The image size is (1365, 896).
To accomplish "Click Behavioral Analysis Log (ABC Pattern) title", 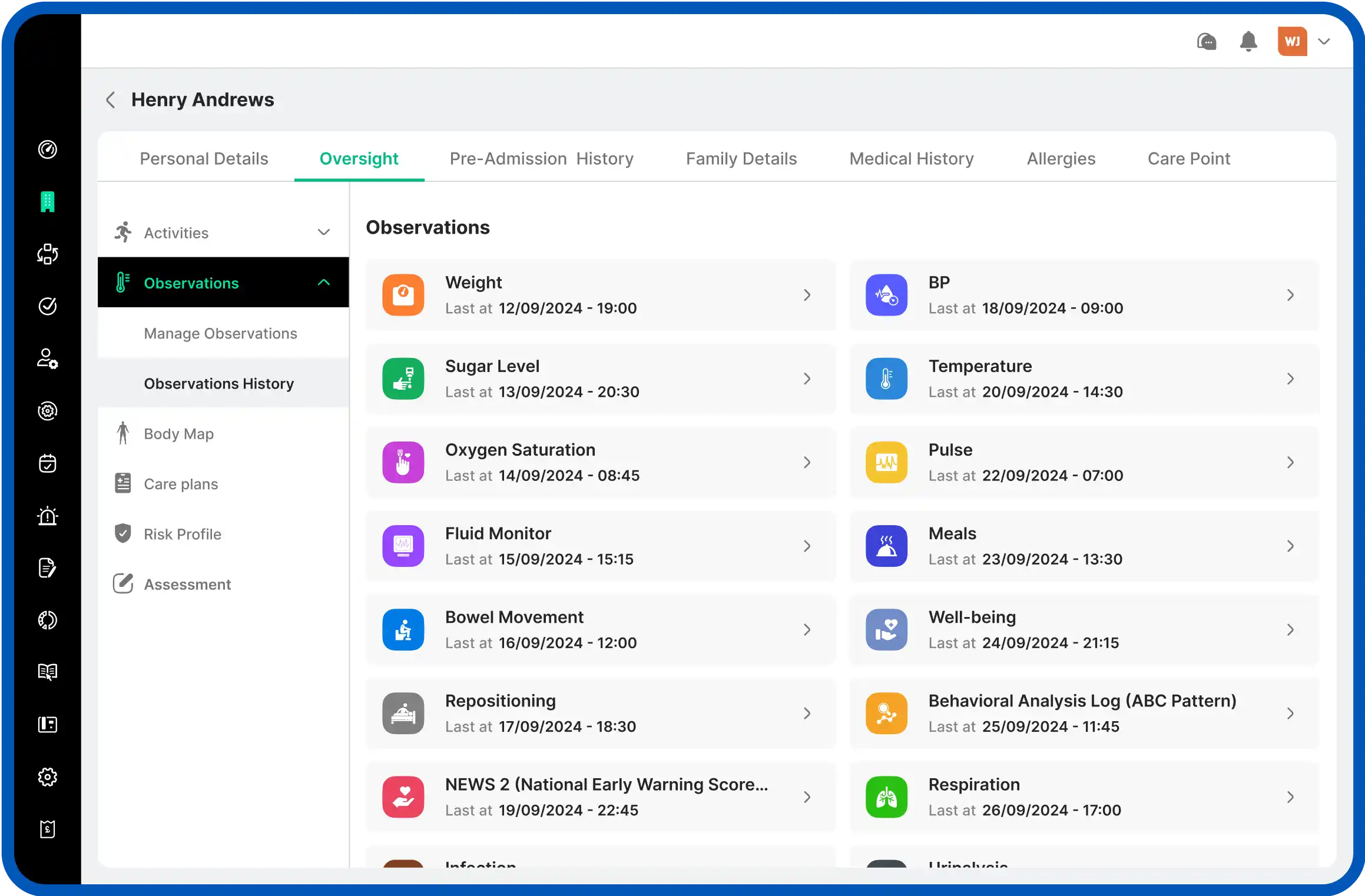I will click(x=1082, y=701).
